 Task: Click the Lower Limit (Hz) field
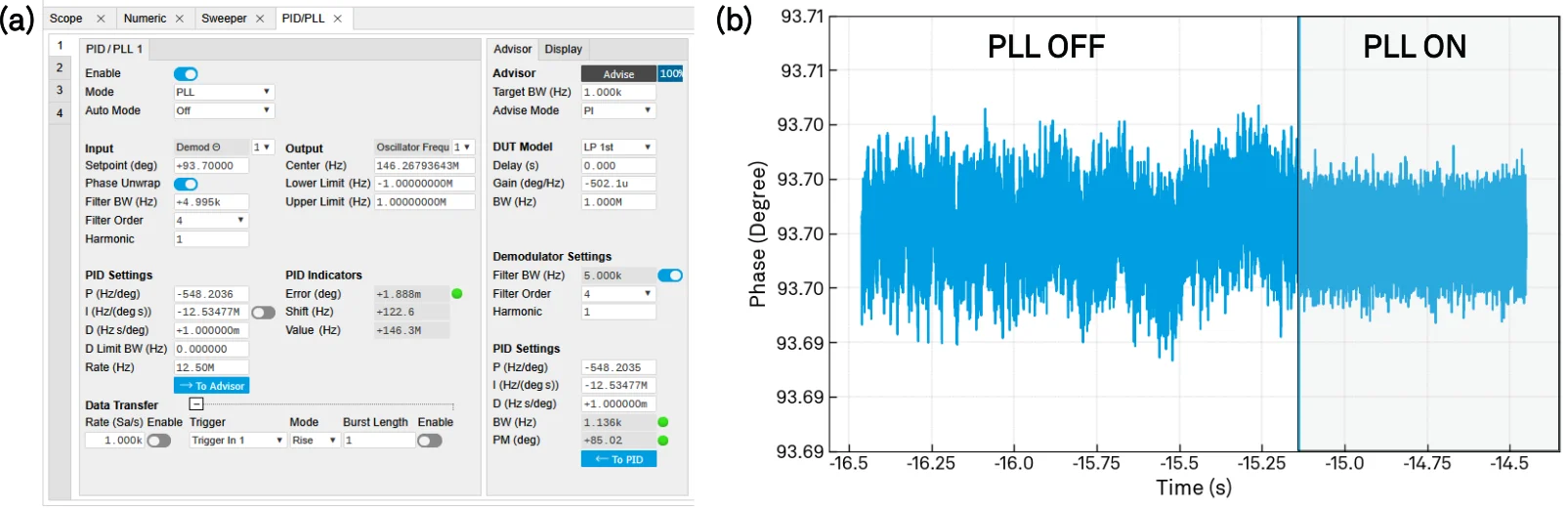(x=424, y=184)
